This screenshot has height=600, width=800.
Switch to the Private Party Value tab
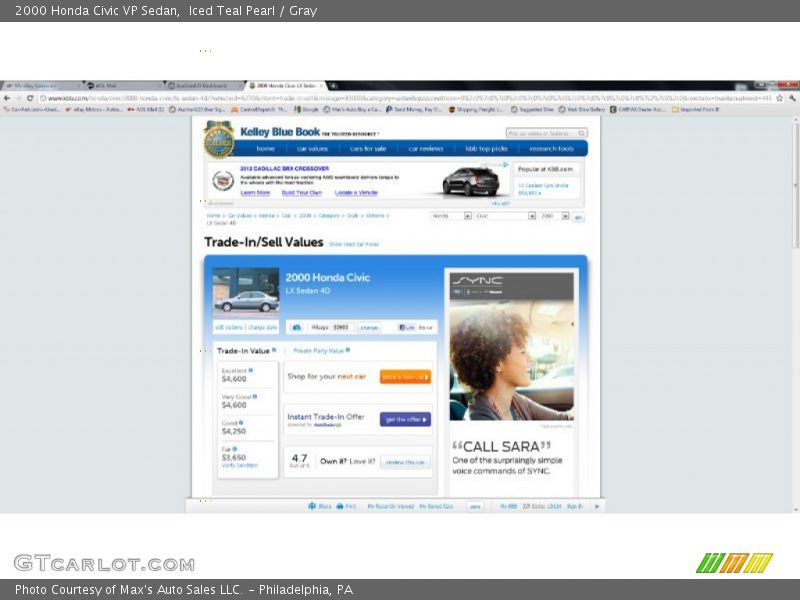tap(318, 351)
